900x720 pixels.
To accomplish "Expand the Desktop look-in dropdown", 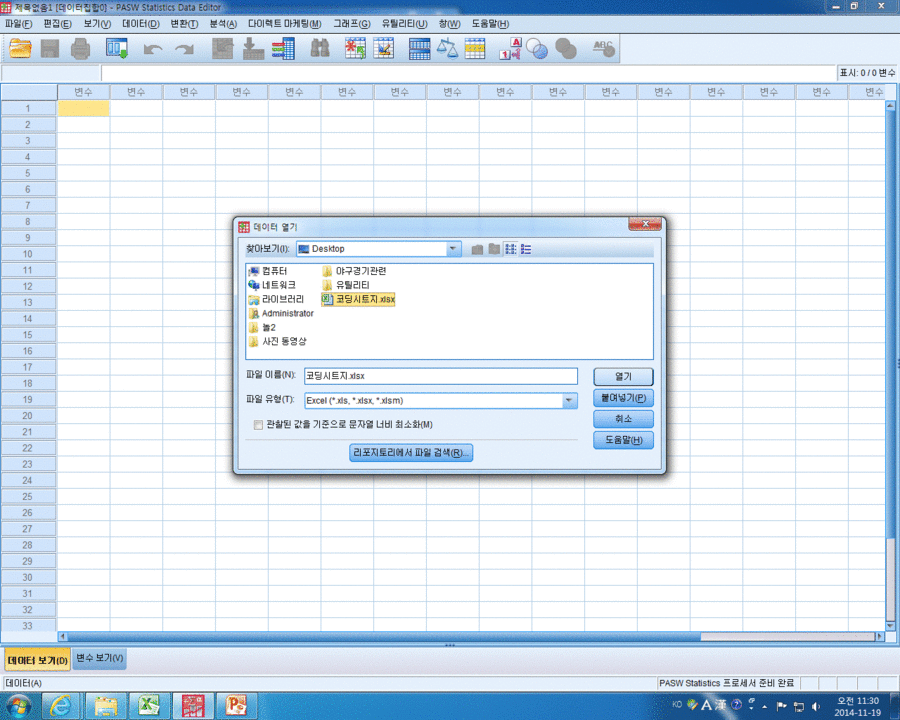I will click(x=453, y=249).
